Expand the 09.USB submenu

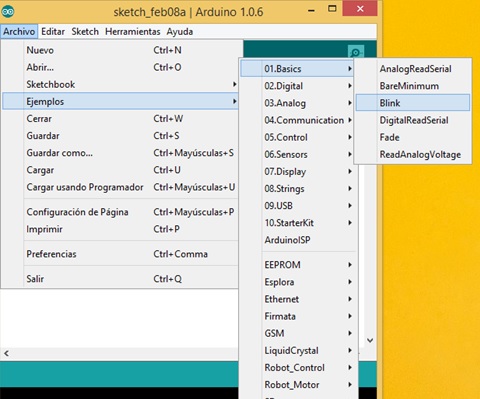(x=298, y=206)
